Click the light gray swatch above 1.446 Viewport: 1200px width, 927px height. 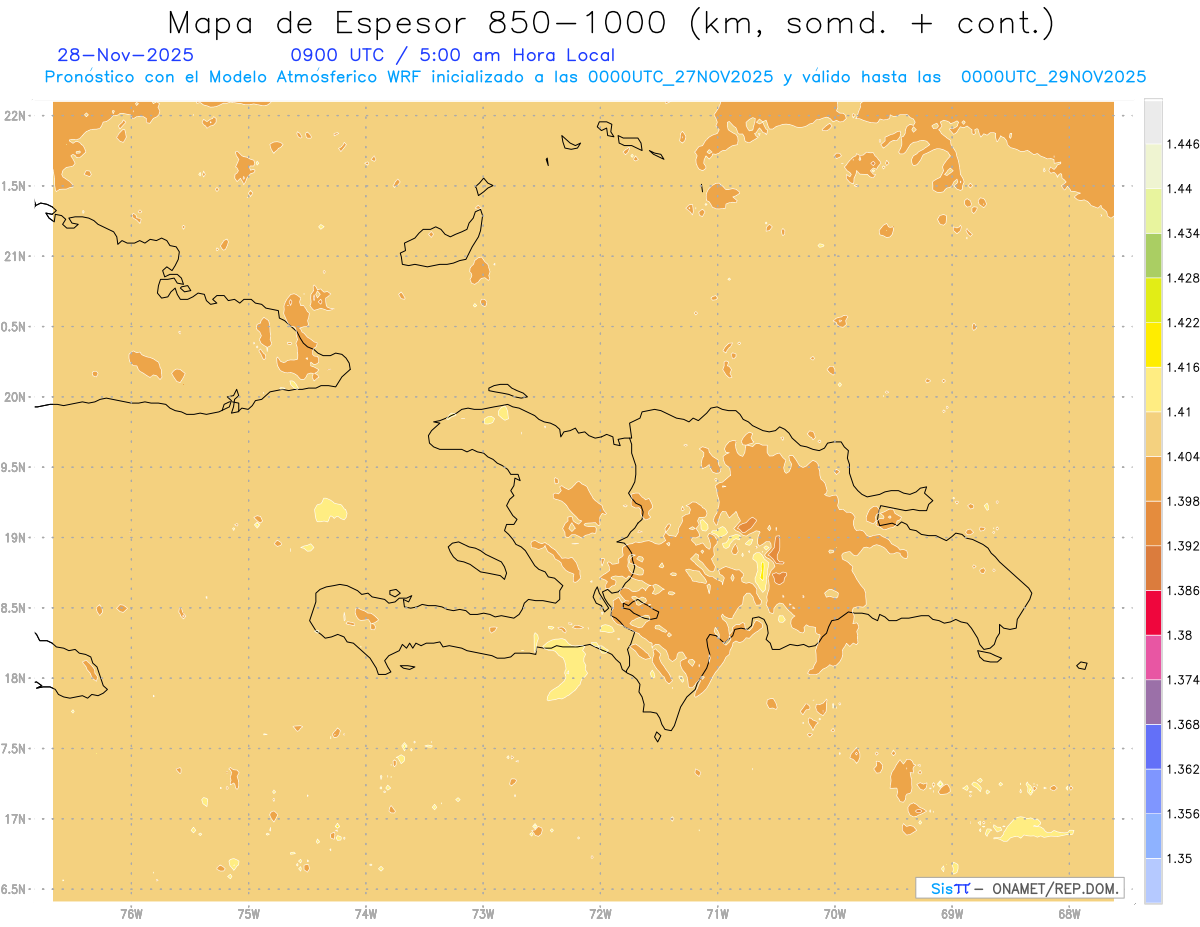point(1153,121)
